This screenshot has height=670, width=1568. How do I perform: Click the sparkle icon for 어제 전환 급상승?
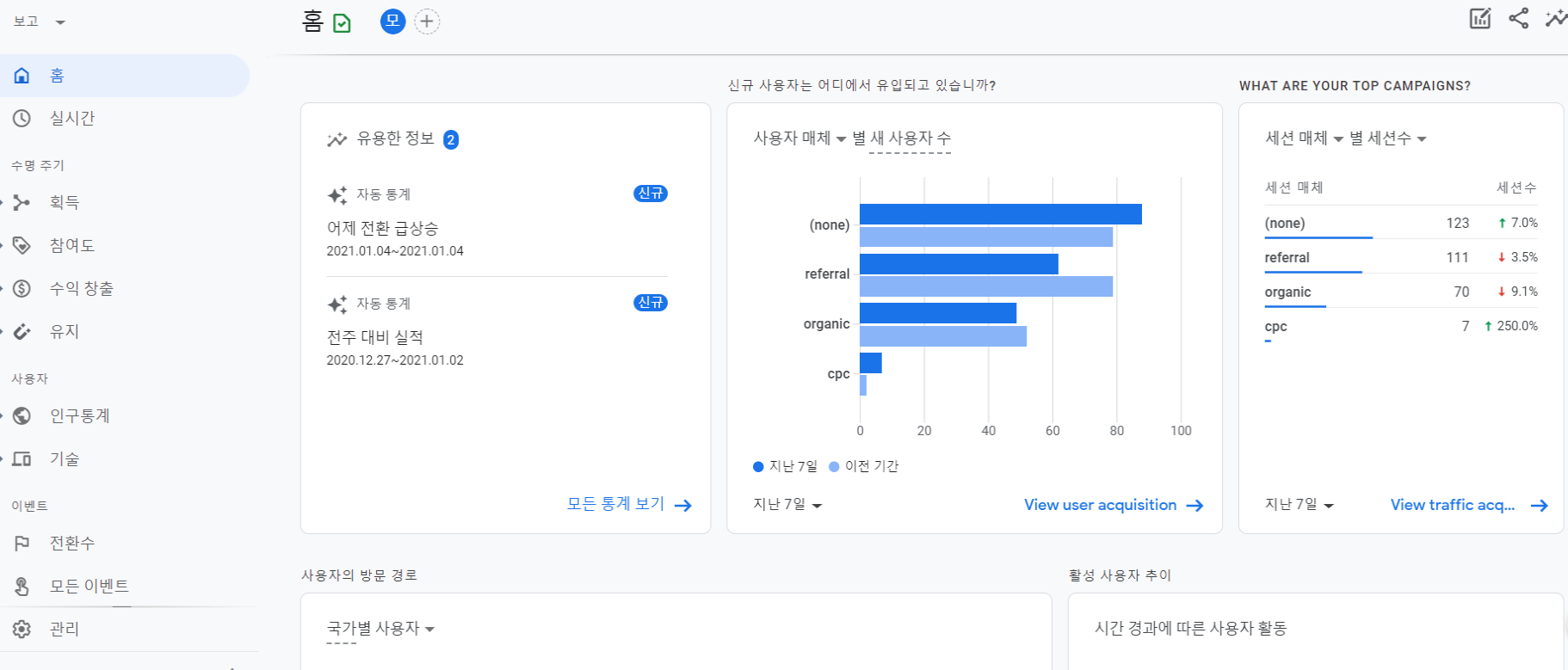point(337,195)
